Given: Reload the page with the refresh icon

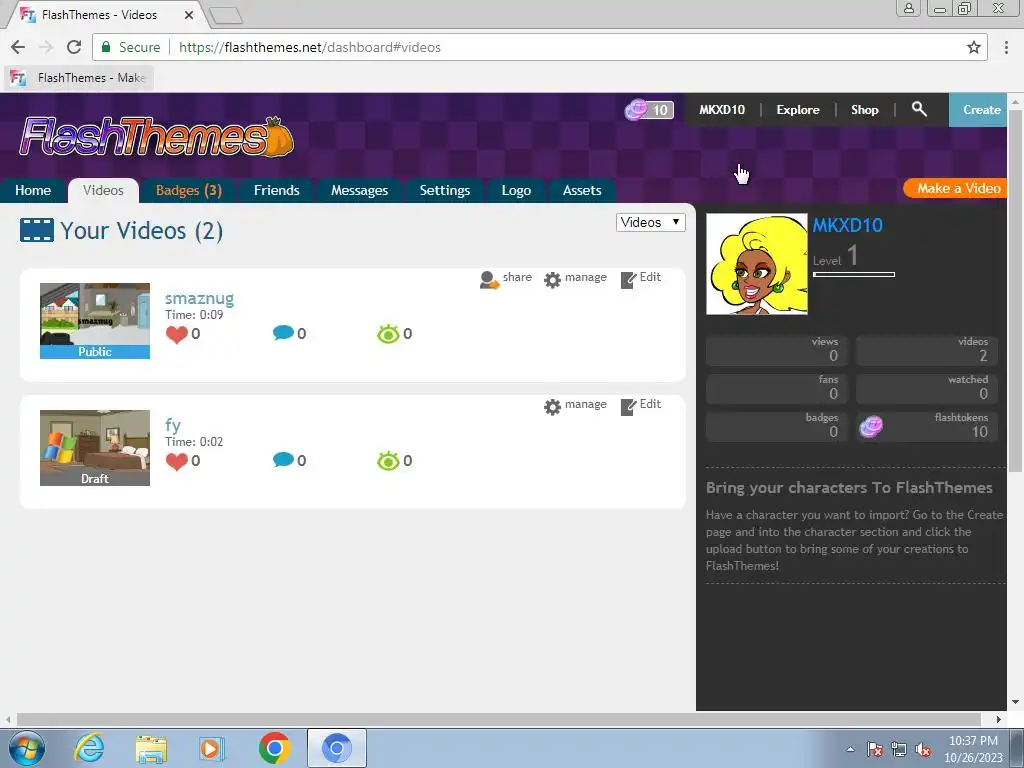Looking at the screenshot, I should (74, 47).
